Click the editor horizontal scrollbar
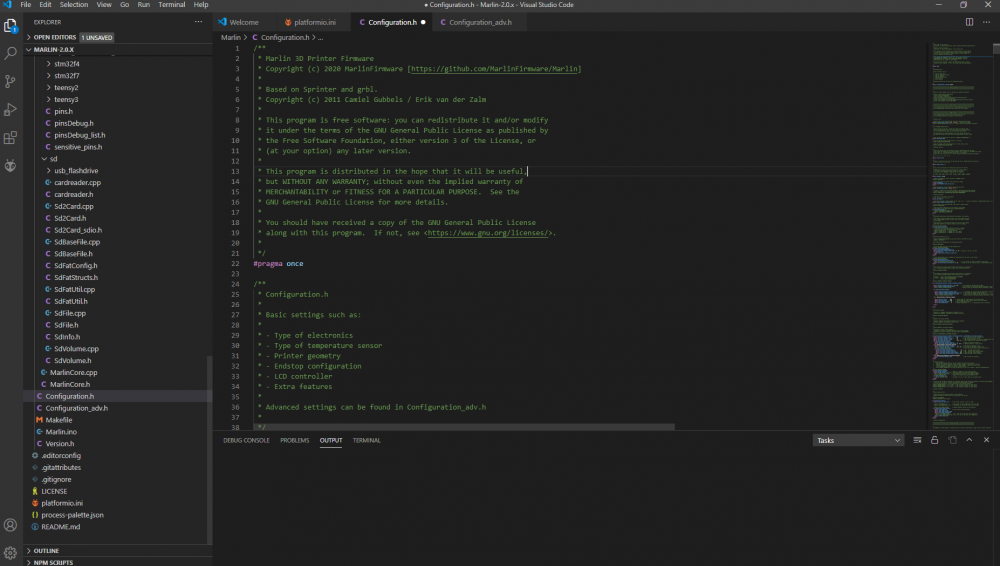The image size is (1000, 566). click(464, 426)
